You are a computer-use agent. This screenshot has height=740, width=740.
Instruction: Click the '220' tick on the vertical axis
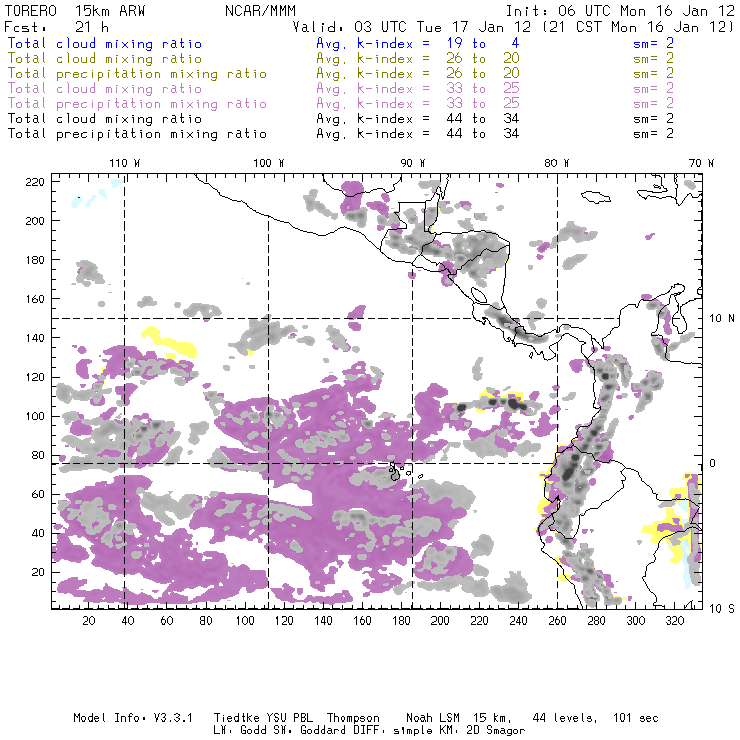point(35,182)
